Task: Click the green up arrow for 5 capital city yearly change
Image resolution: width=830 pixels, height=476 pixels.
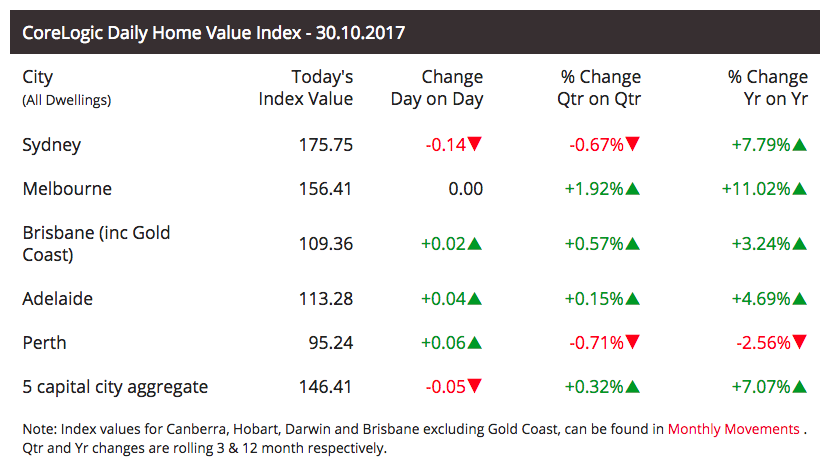Action: pos(800,386)
